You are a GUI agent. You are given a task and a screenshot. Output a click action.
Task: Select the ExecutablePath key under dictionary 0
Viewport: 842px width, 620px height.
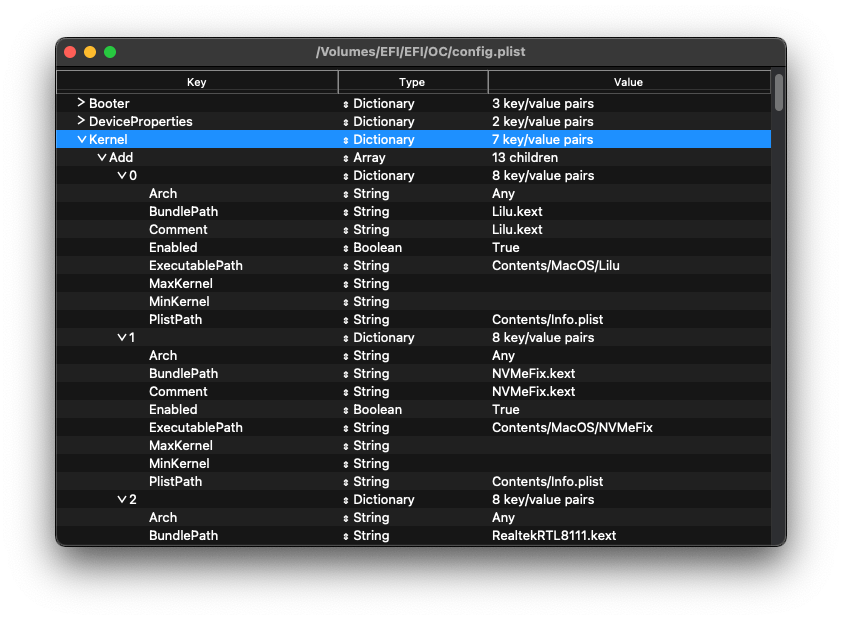(195, 266)
